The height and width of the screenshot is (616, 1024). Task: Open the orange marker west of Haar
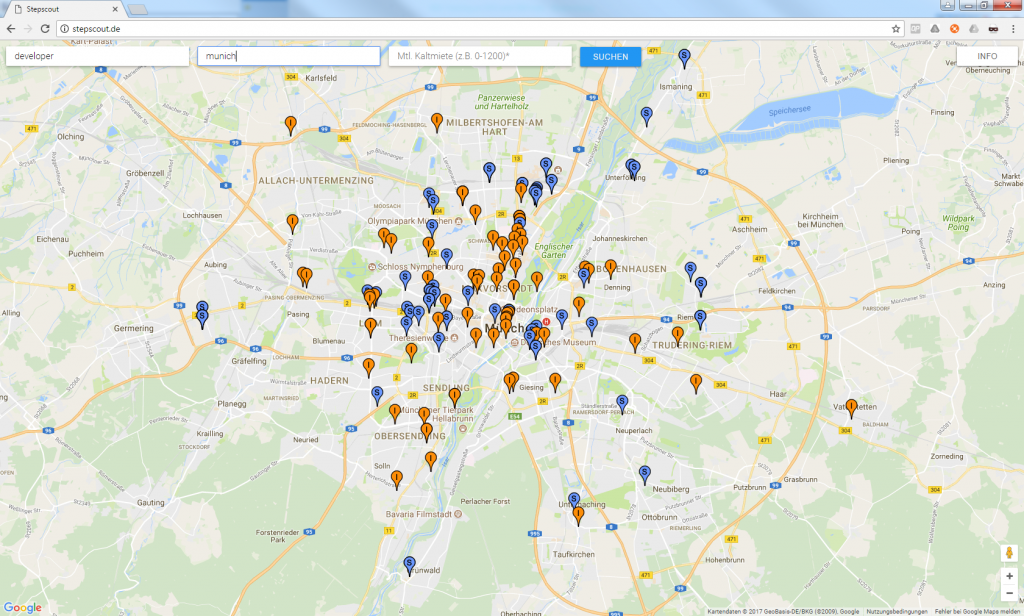tap(696, 383)
